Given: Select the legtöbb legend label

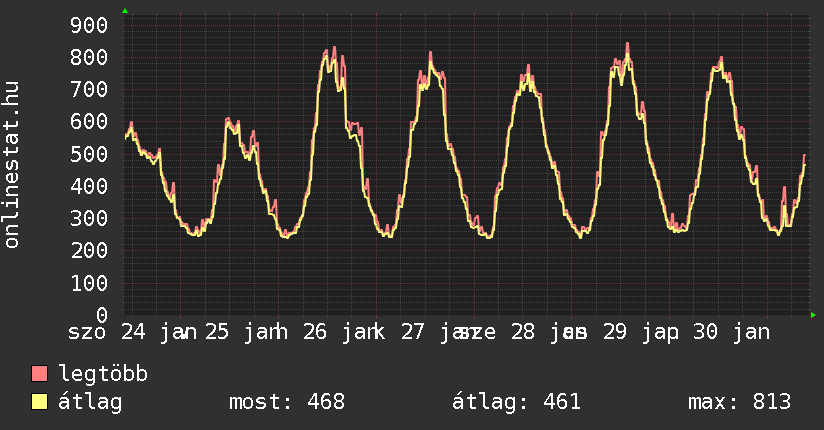Looking at the screenshot, I should click(x=103, y=374).
